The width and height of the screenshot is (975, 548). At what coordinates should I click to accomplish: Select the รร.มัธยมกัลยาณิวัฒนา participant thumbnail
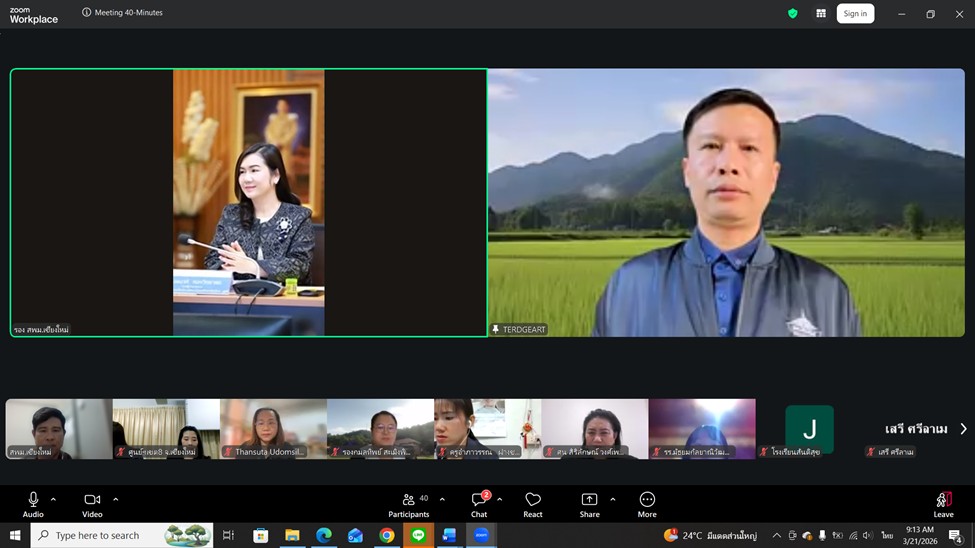point(702,429)
